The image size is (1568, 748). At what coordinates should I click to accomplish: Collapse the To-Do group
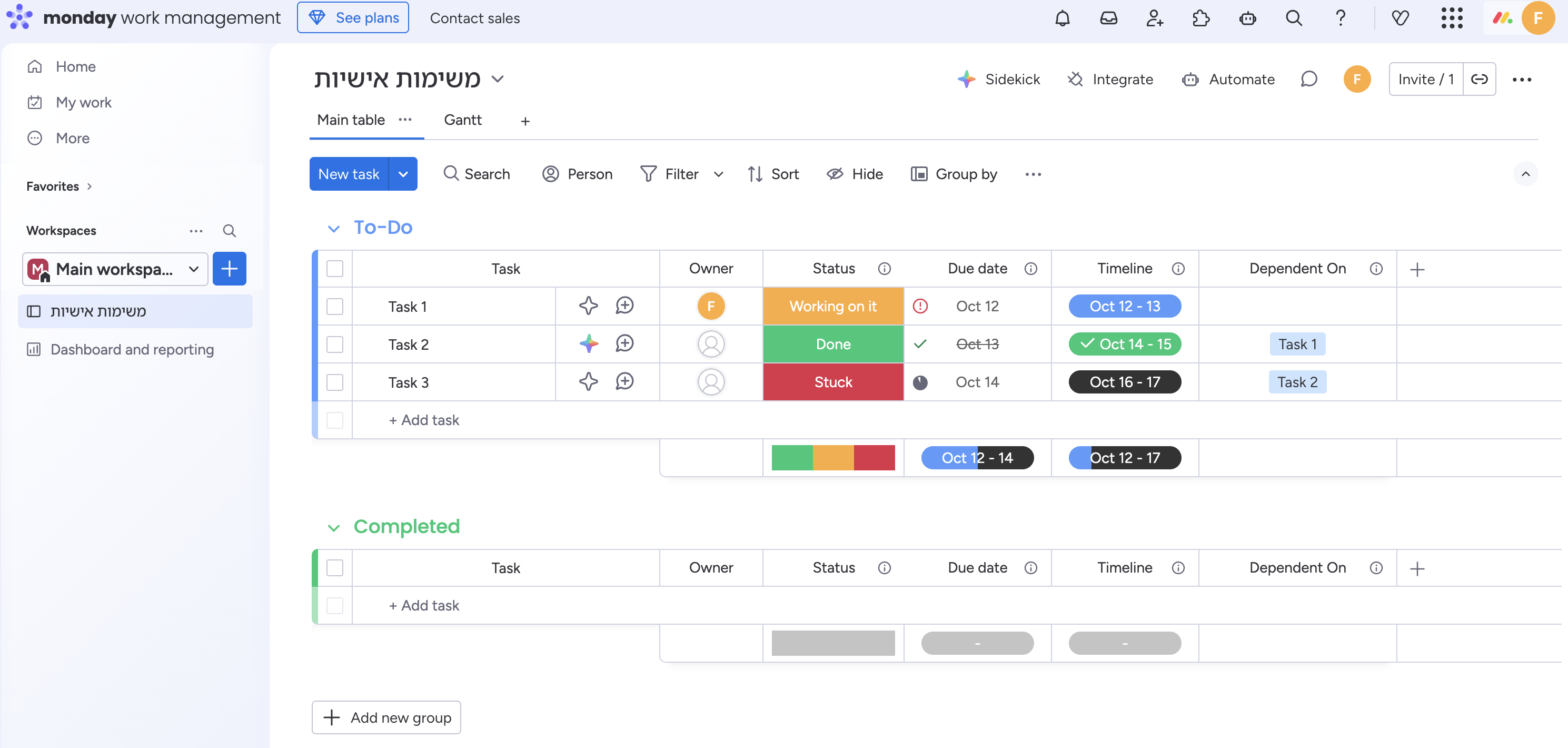click(x=334, y=229)
